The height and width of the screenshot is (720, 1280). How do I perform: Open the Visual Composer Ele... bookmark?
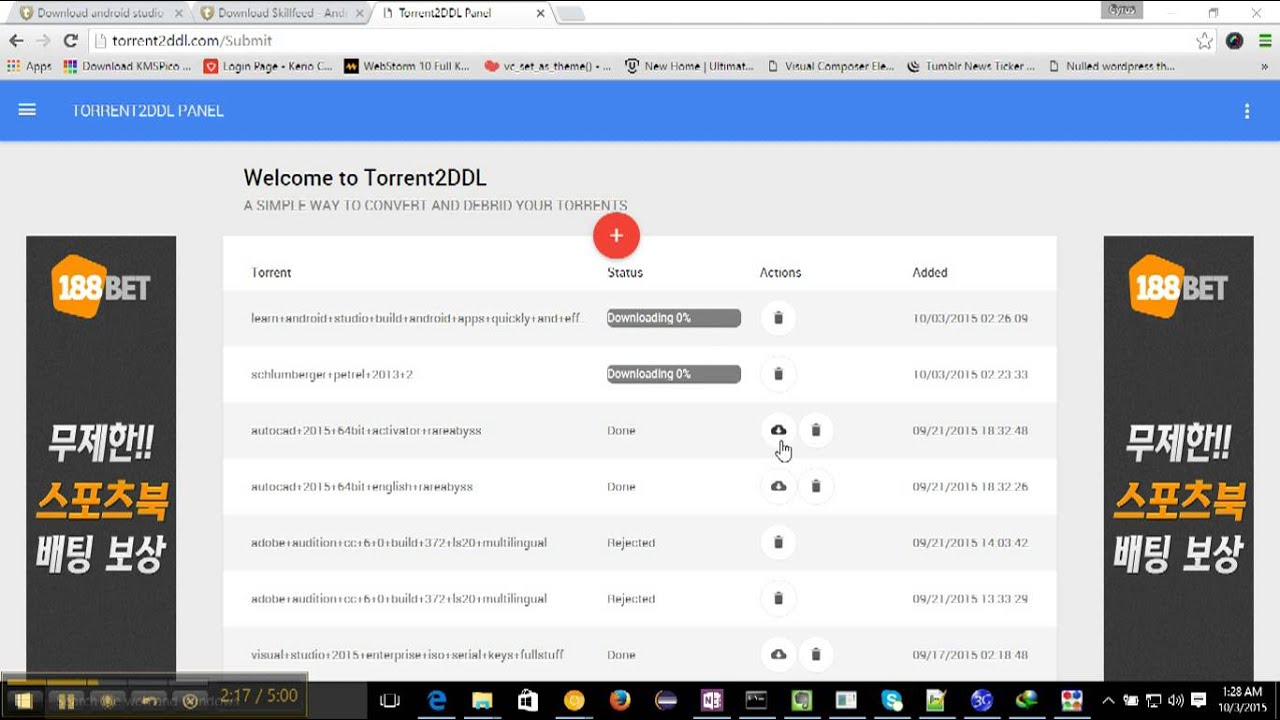[830, 66]
